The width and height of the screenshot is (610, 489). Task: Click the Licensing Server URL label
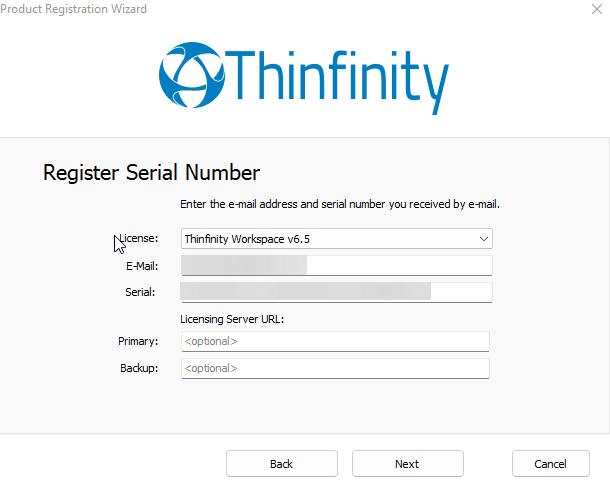230,320
